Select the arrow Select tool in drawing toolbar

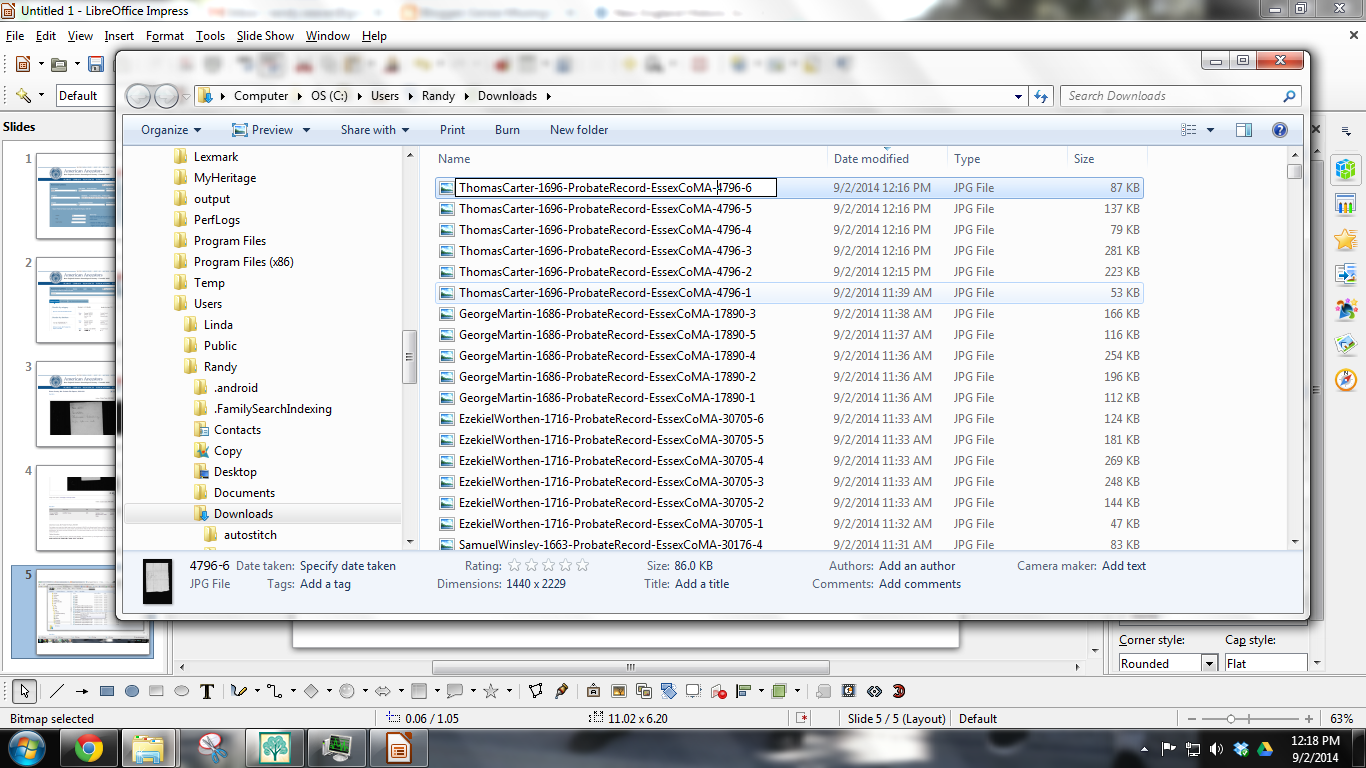25,690
